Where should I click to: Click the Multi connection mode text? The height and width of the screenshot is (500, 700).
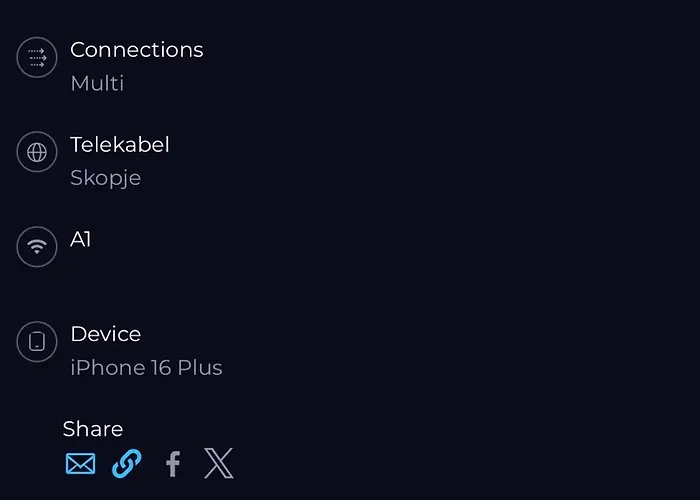pos(97,83)
